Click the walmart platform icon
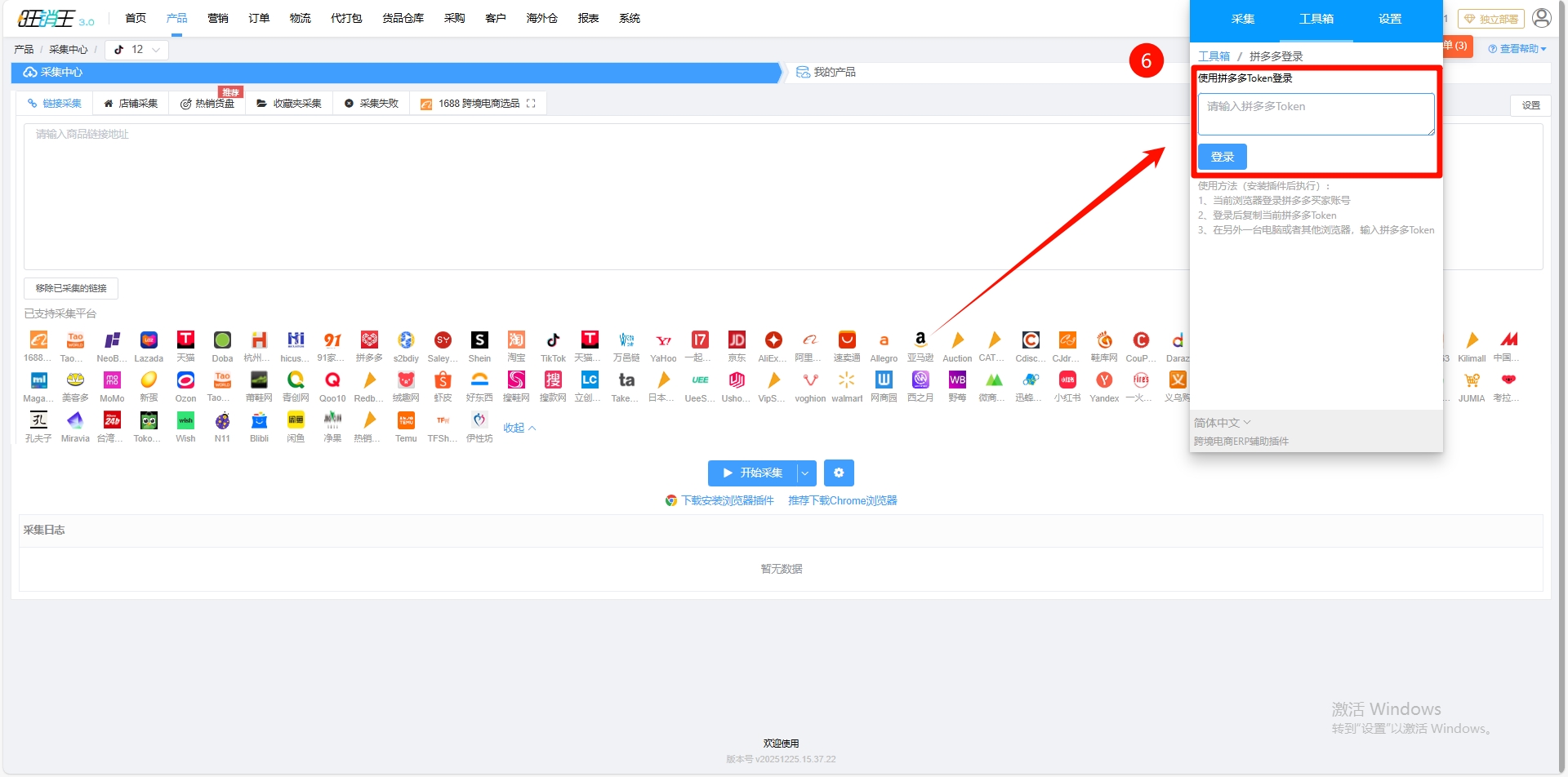 tap(847, 380)
